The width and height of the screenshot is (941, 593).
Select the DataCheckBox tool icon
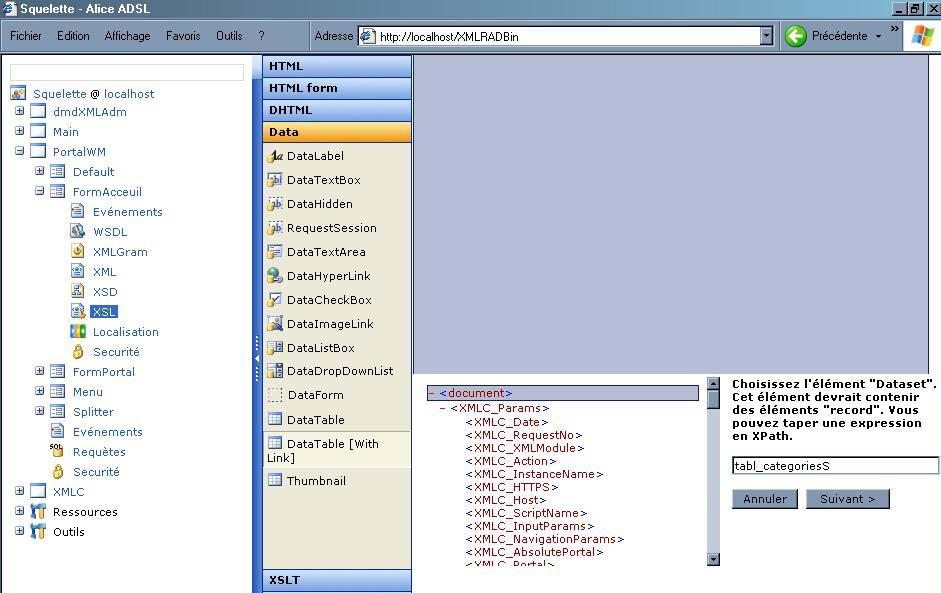coord(275,300)
